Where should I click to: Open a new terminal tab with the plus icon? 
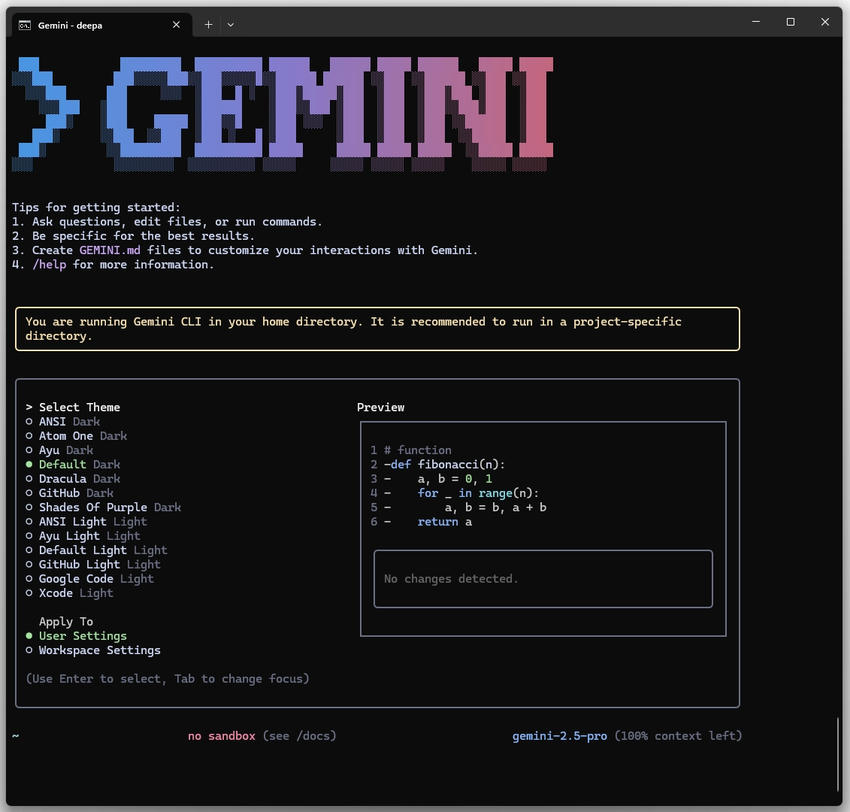(208, 24)
